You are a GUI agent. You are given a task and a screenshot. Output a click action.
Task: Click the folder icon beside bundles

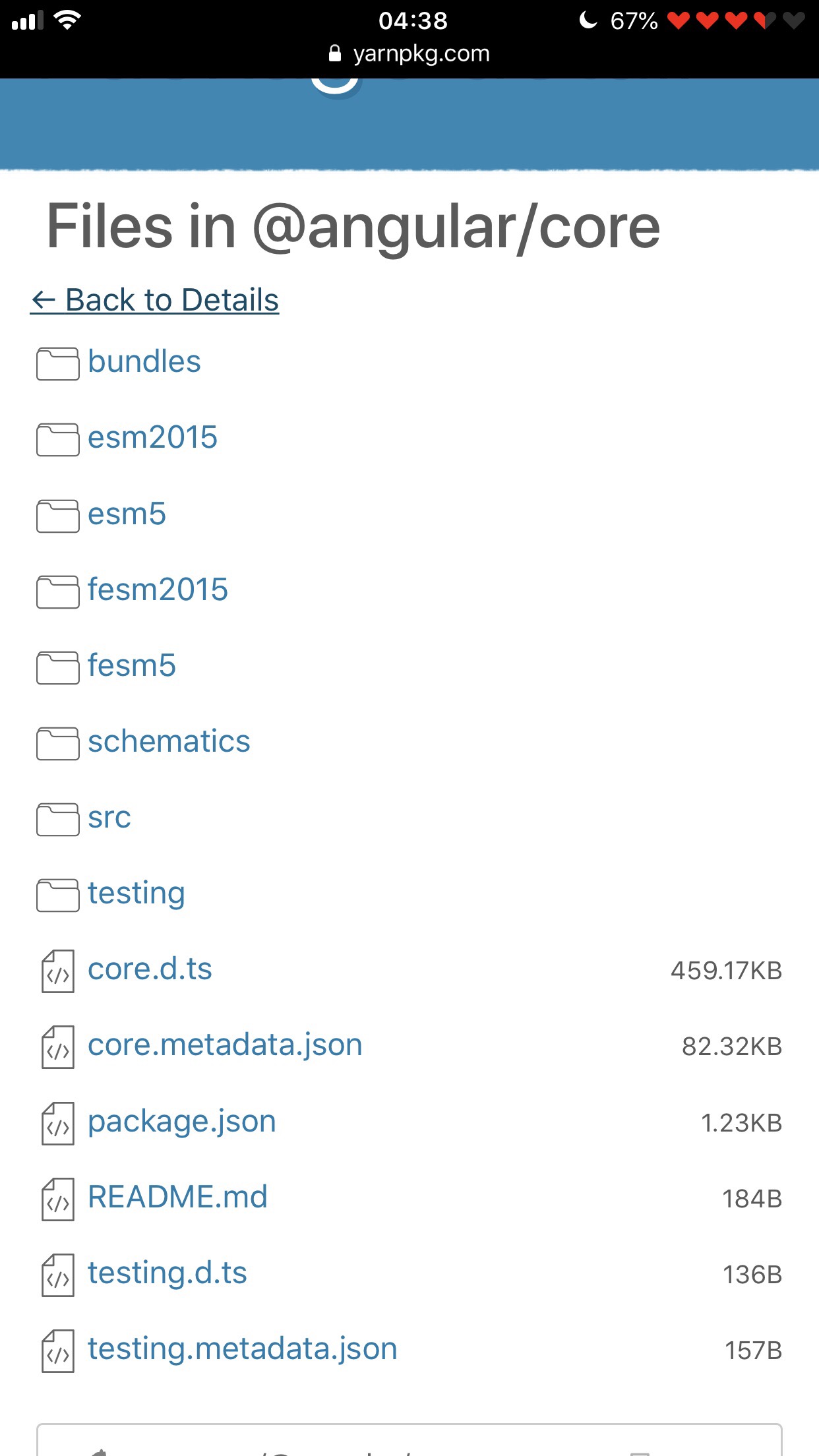click(57, 363)
